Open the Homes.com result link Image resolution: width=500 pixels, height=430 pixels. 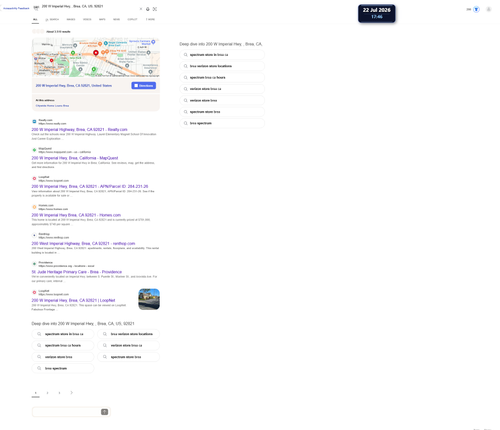click(76, 215)
